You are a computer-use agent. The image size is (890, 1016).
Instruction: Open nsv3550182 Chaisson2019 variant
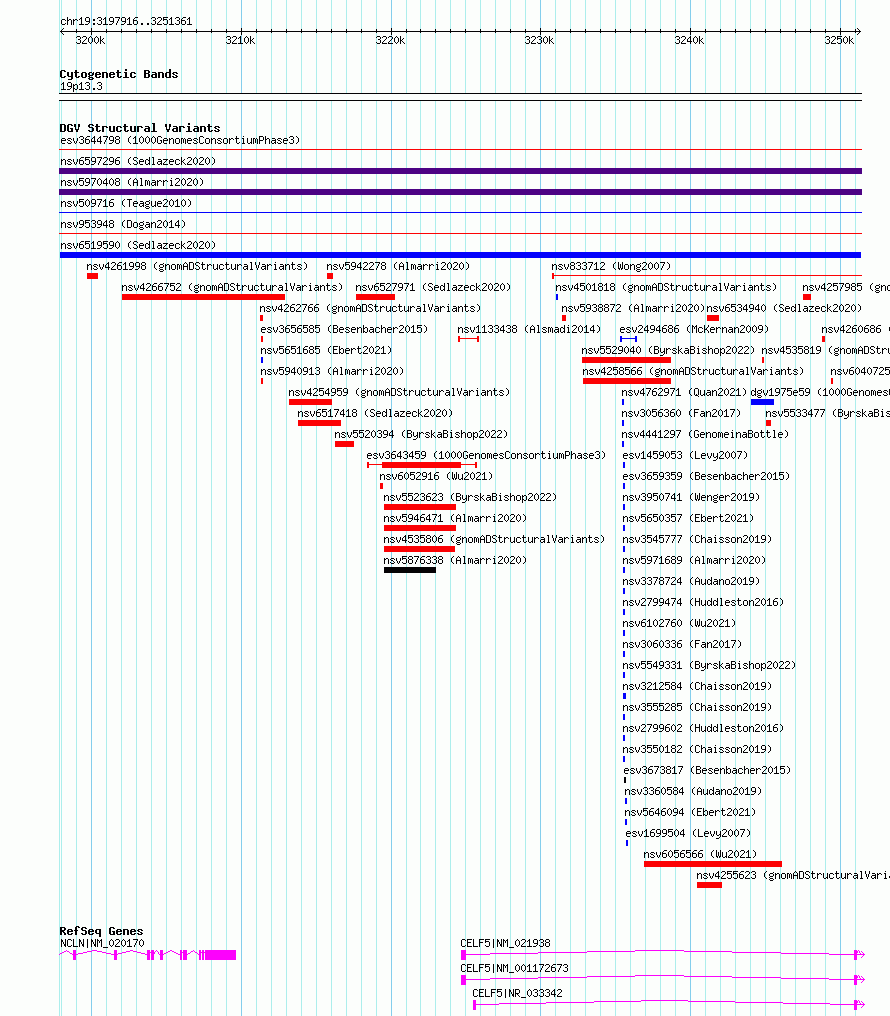pos(697,749)
